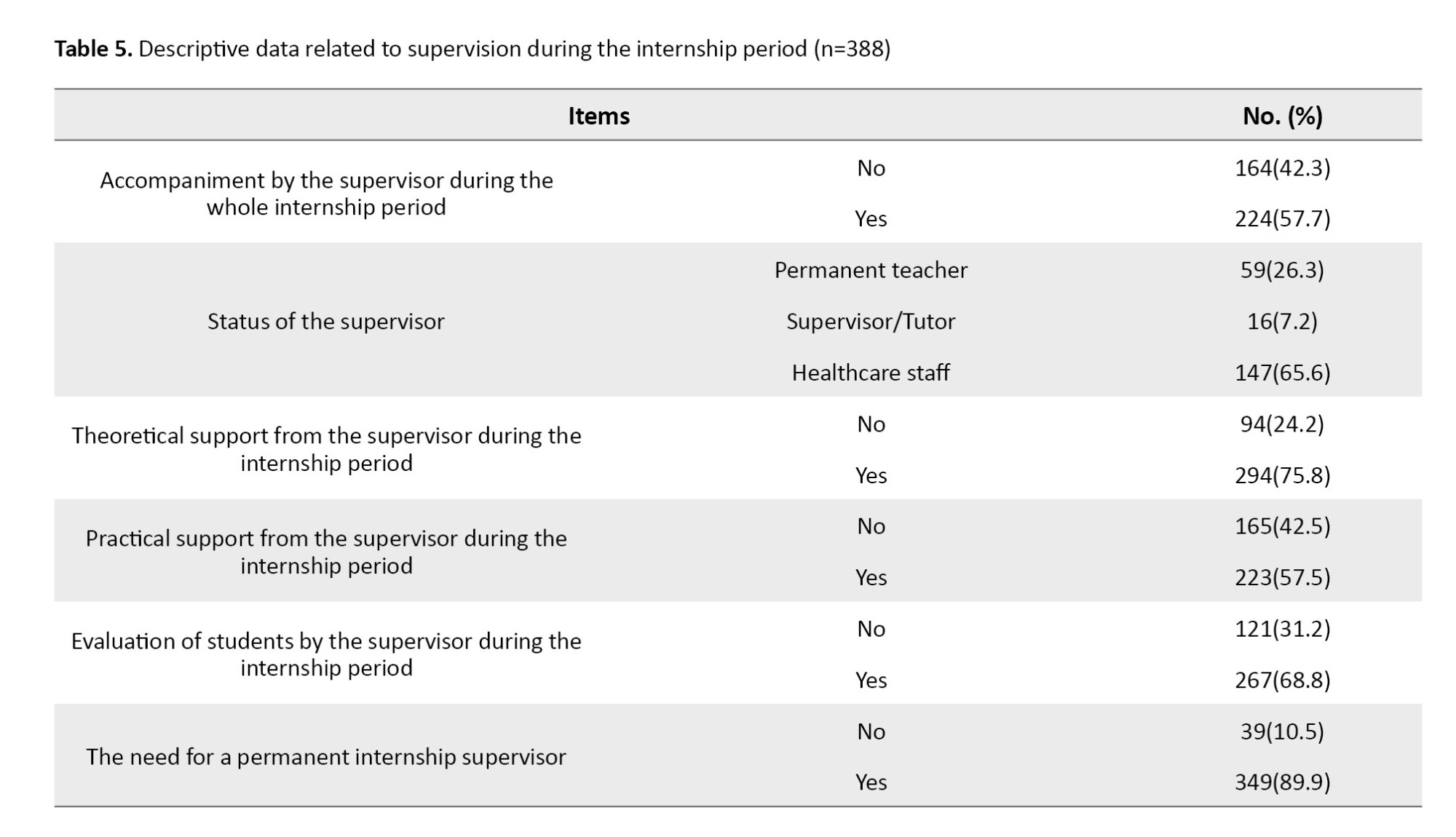Select the 349(89.9) value cell

[x=1282, y=782]
